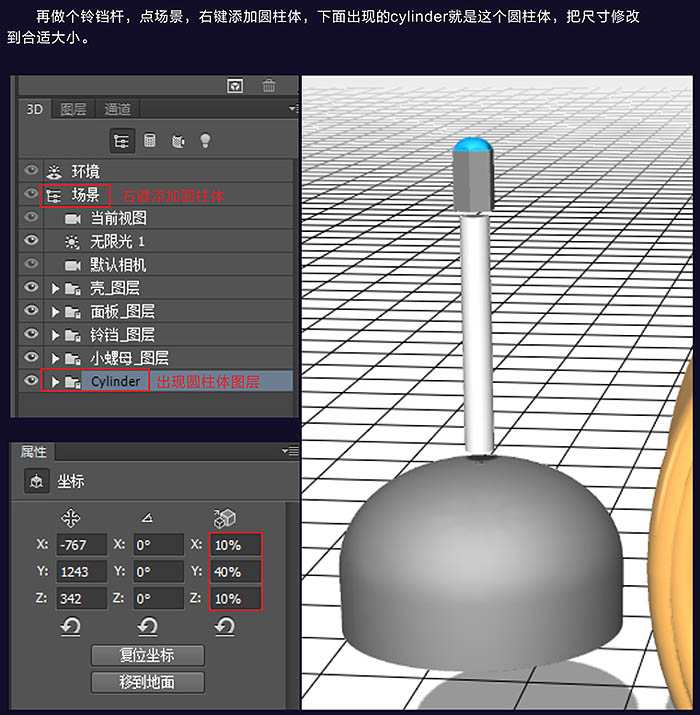Open the 属性 tab
This screenshot has width=700, height=715.
[x=33, y=452]
